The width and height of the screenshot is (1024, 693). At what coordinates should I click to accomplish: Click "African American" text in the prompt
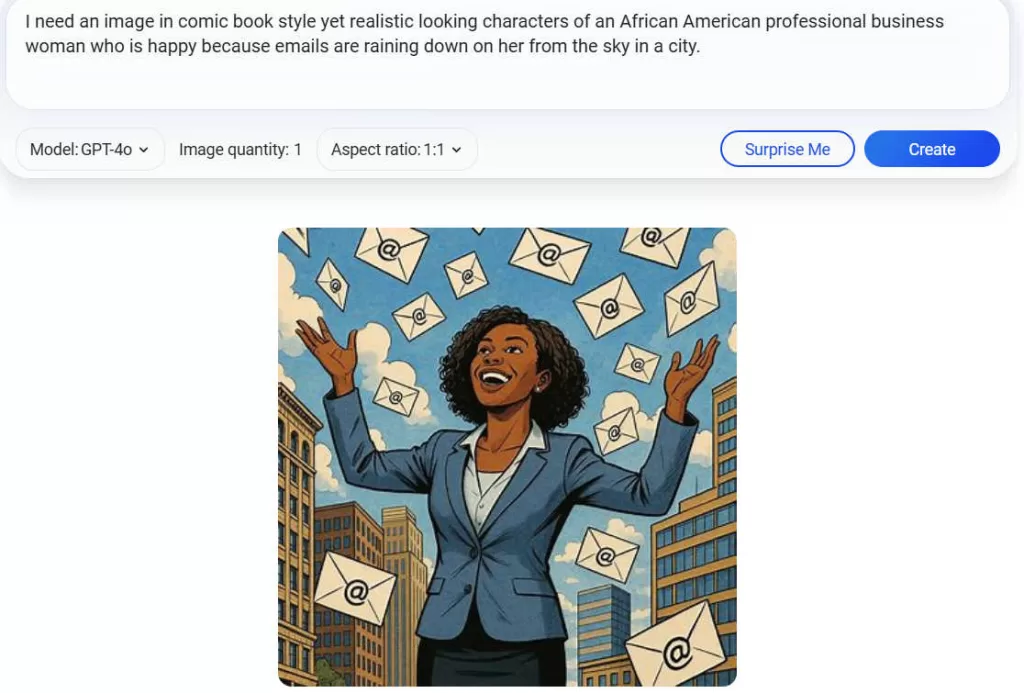coord(690,22)
